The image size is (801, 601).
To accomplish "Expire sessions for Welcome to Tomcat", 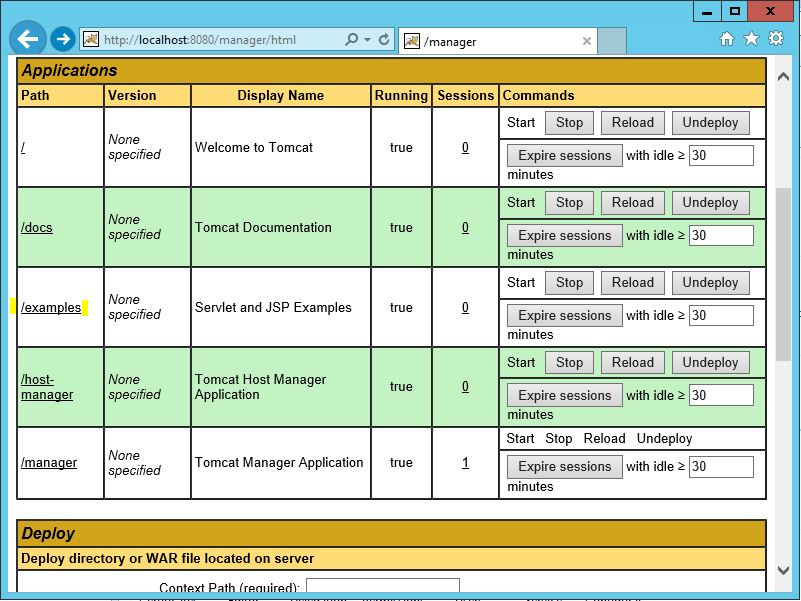I will (x=564, y=155).
